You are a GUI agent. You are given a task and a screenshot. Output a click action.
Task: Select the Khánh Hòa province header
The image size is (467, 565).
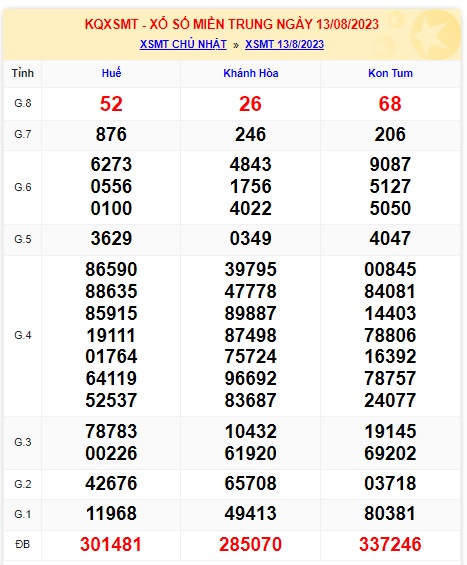tap(251, 73)
